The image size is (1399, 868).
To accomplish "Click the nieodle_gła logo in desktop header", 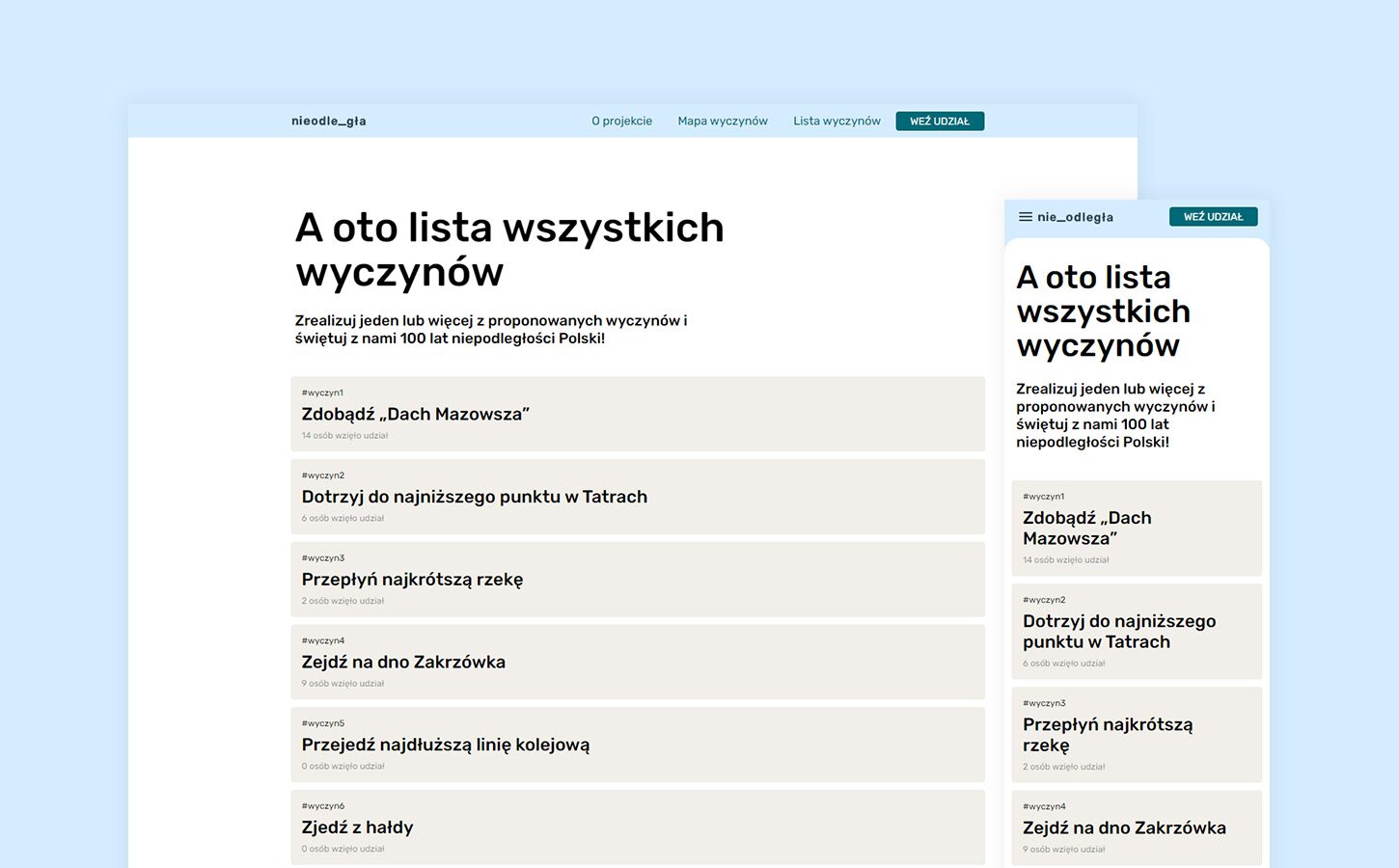I will point(329,122).
